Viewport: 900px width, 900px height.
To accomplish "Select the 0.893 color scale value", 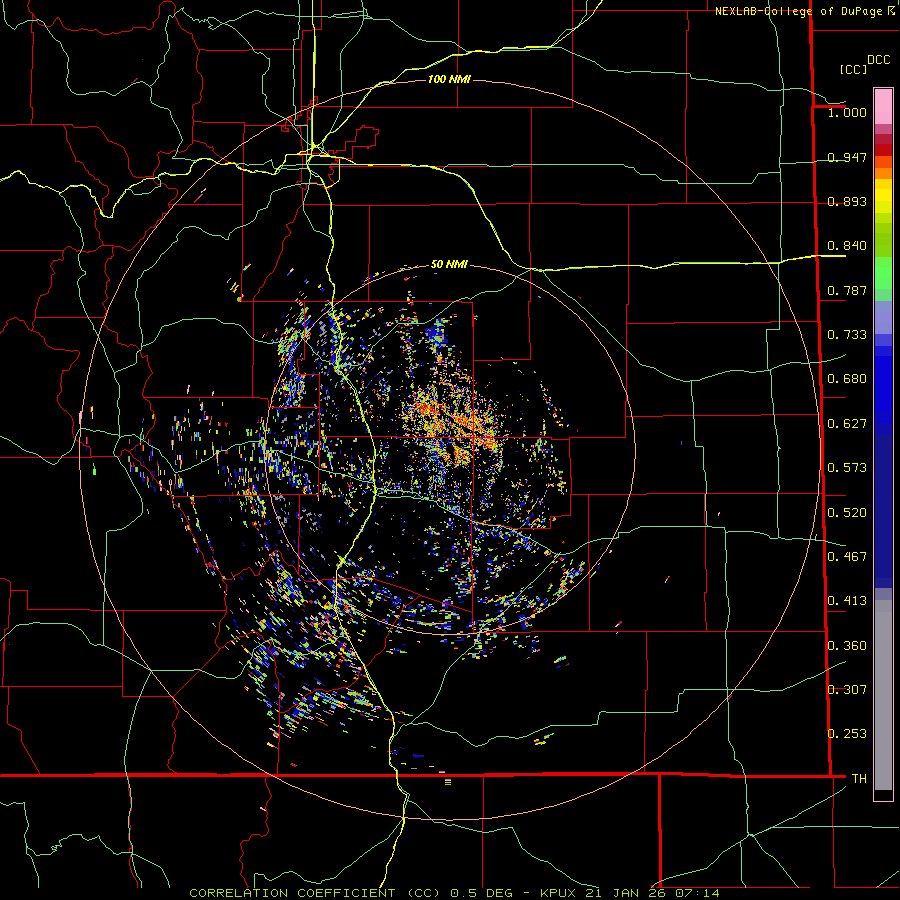I will [847, 201].
